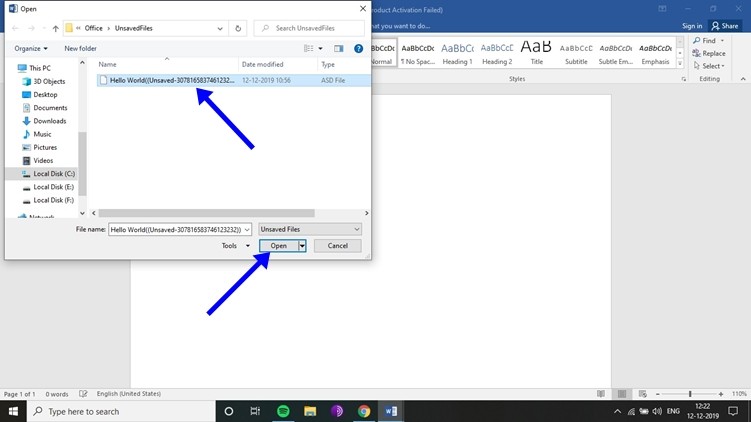Show hidden tray icons chevron
This screenshot has height=422, width=751.
(x=617, y=411)
